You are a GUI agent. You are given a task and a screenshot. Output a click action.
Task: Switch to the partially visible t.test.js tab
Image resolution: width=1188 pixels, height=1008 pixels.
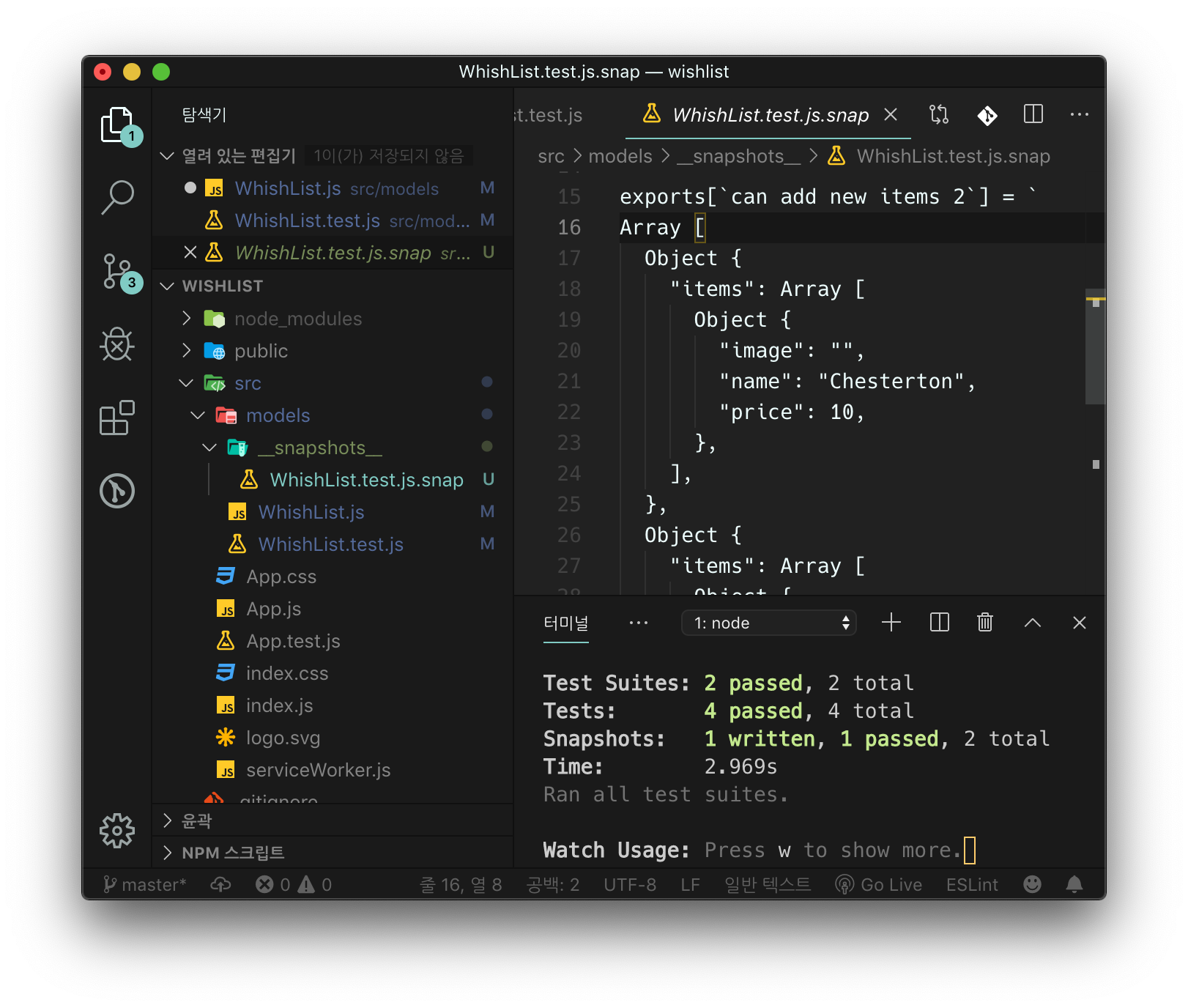point(549,115)
